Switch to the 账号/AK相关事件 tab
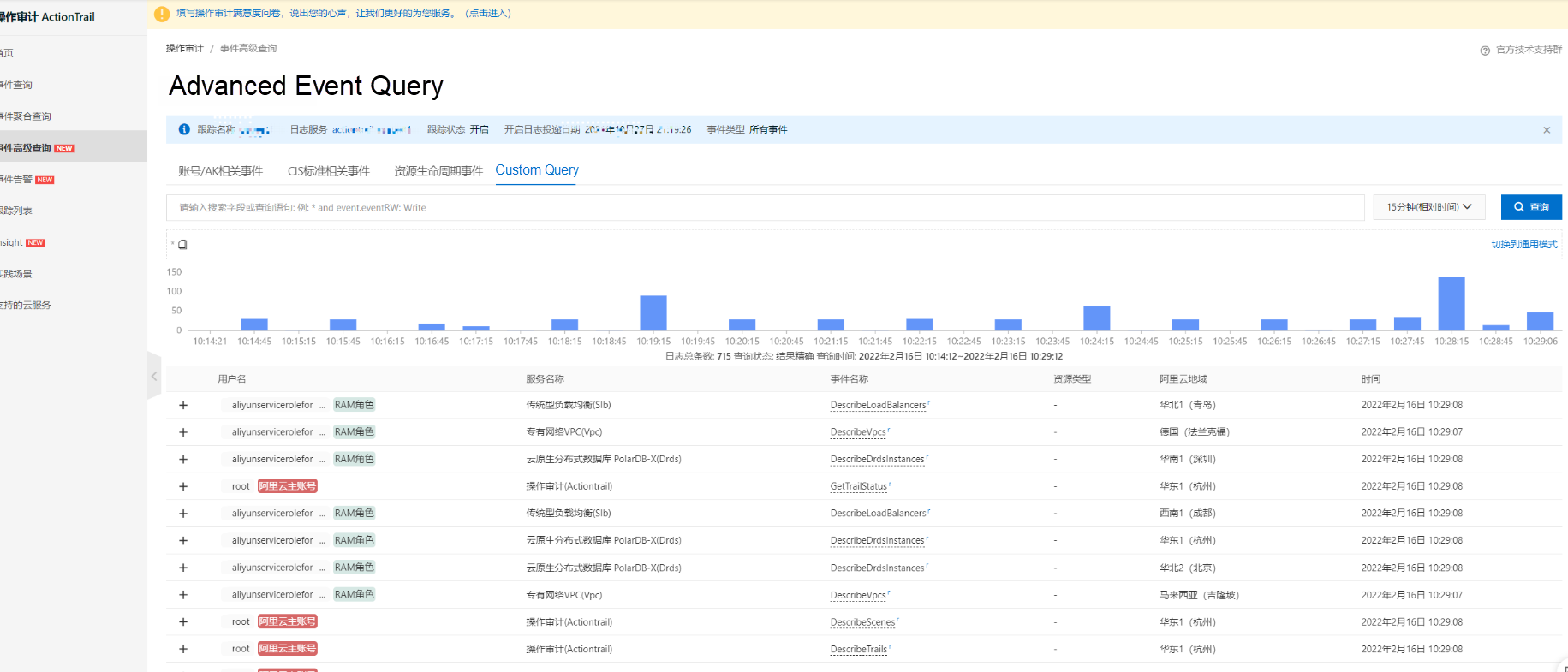This screenshot has height=672, width=1568. pos(220,171)
